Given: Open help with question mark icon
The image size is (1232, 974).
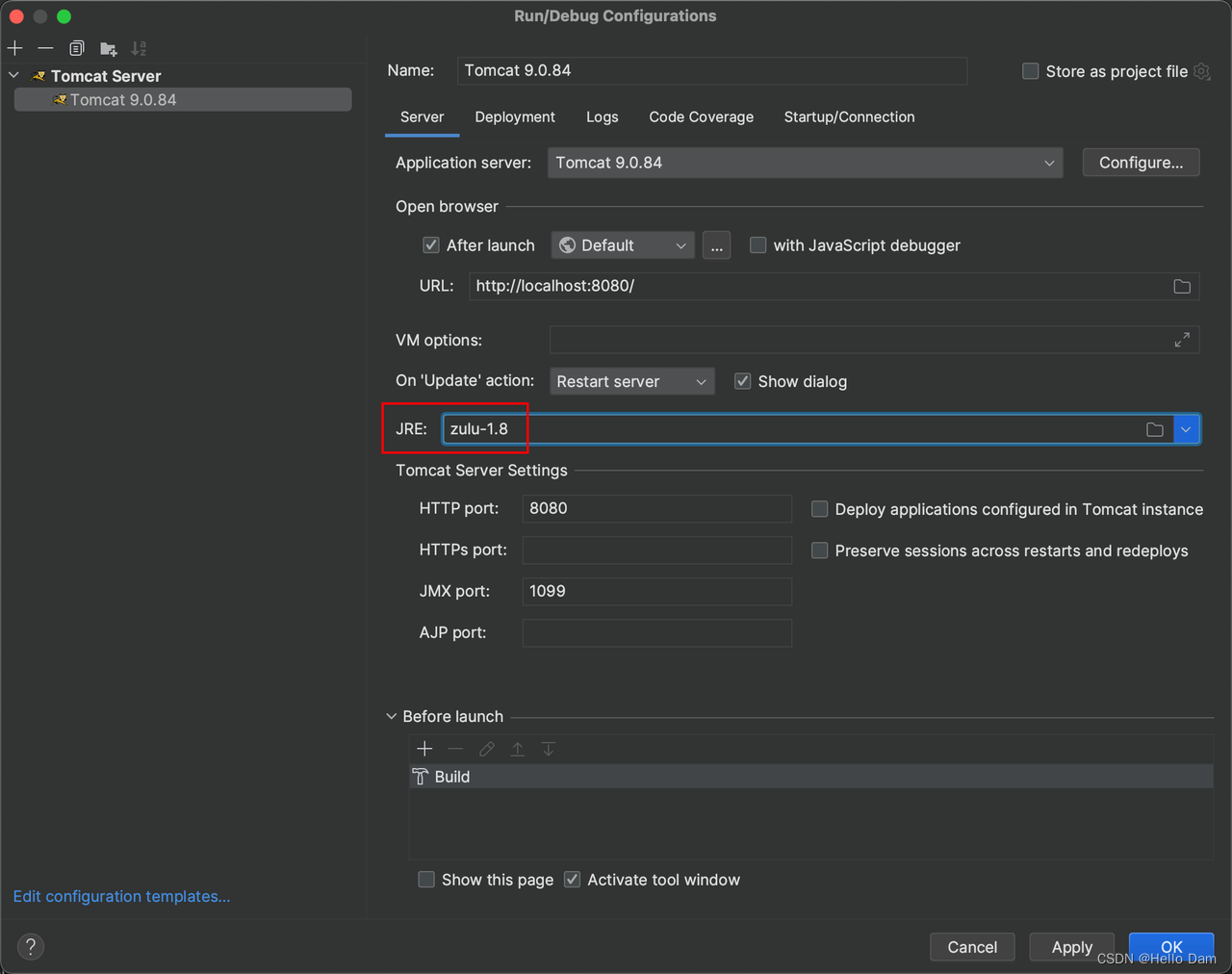Looking at the screenshot, I should (x=31, y=947).
